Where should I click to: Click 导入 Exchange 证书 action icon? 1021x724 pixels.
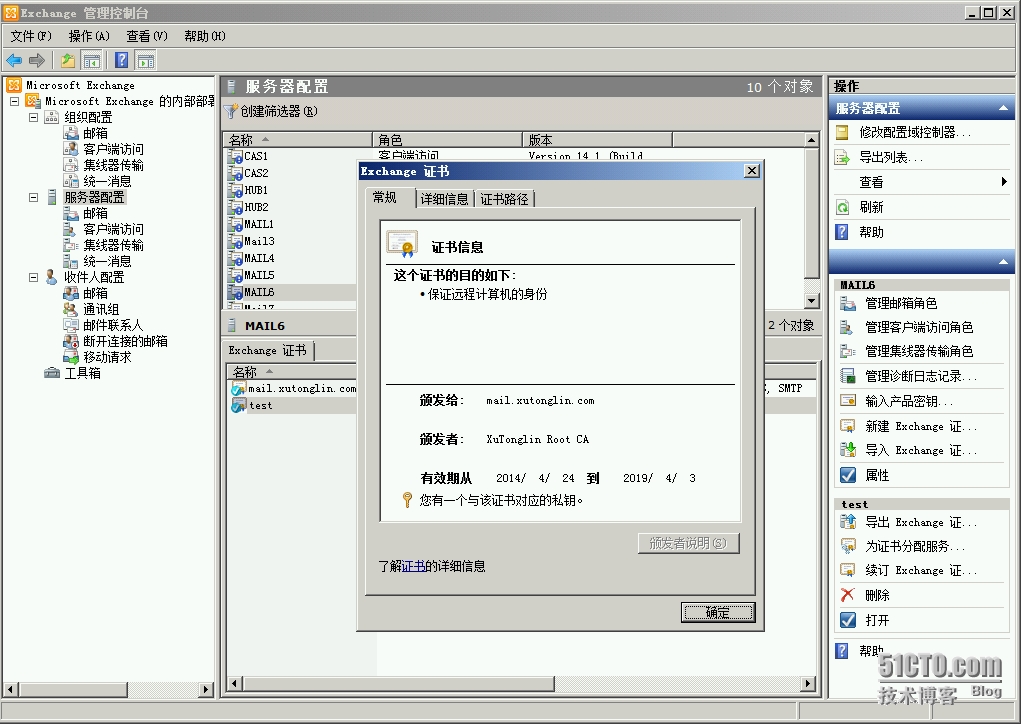pos(848,451)
